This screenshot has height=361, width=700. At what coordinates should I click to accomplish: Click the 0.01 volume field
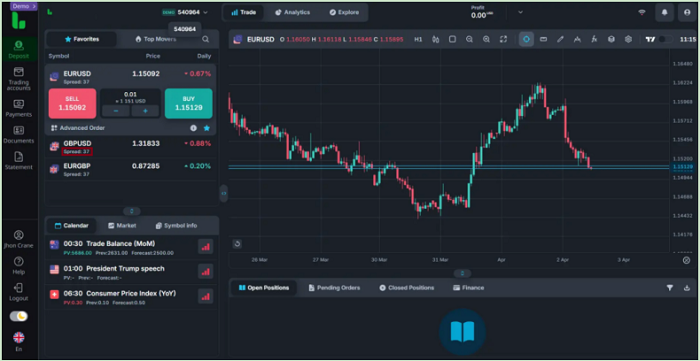click(130, 95)
